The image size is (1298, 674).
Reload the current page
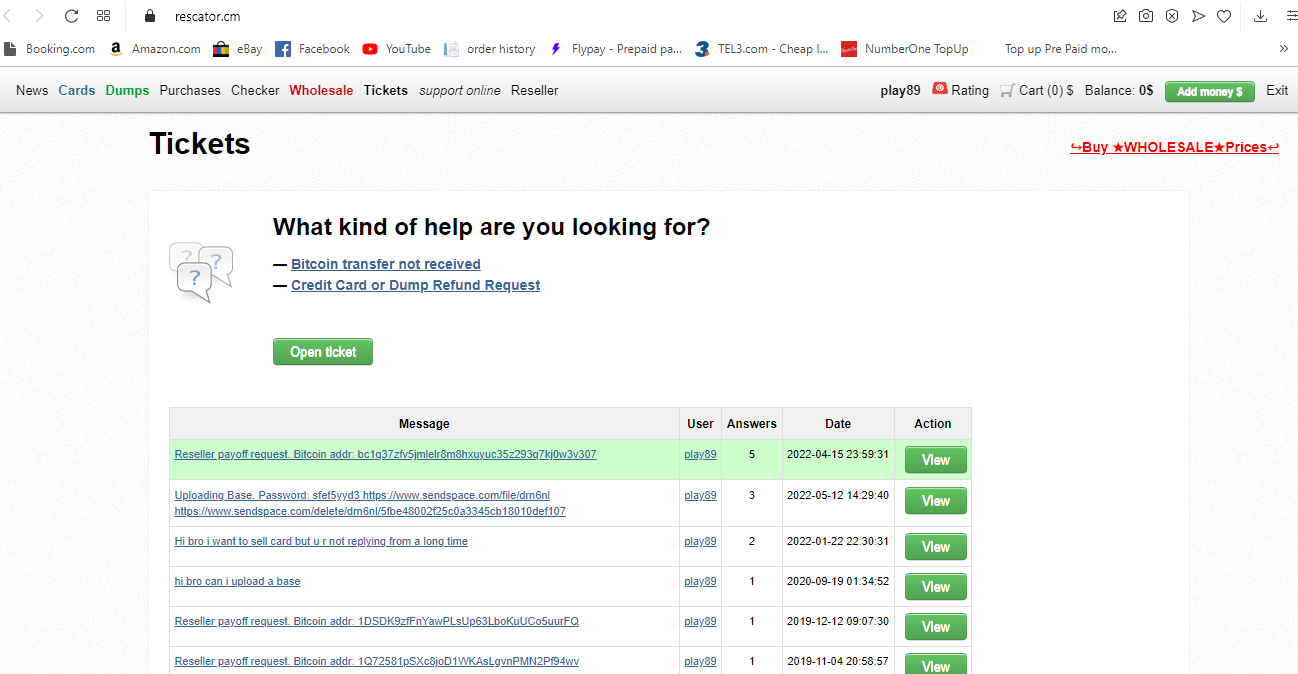(71, 16)
